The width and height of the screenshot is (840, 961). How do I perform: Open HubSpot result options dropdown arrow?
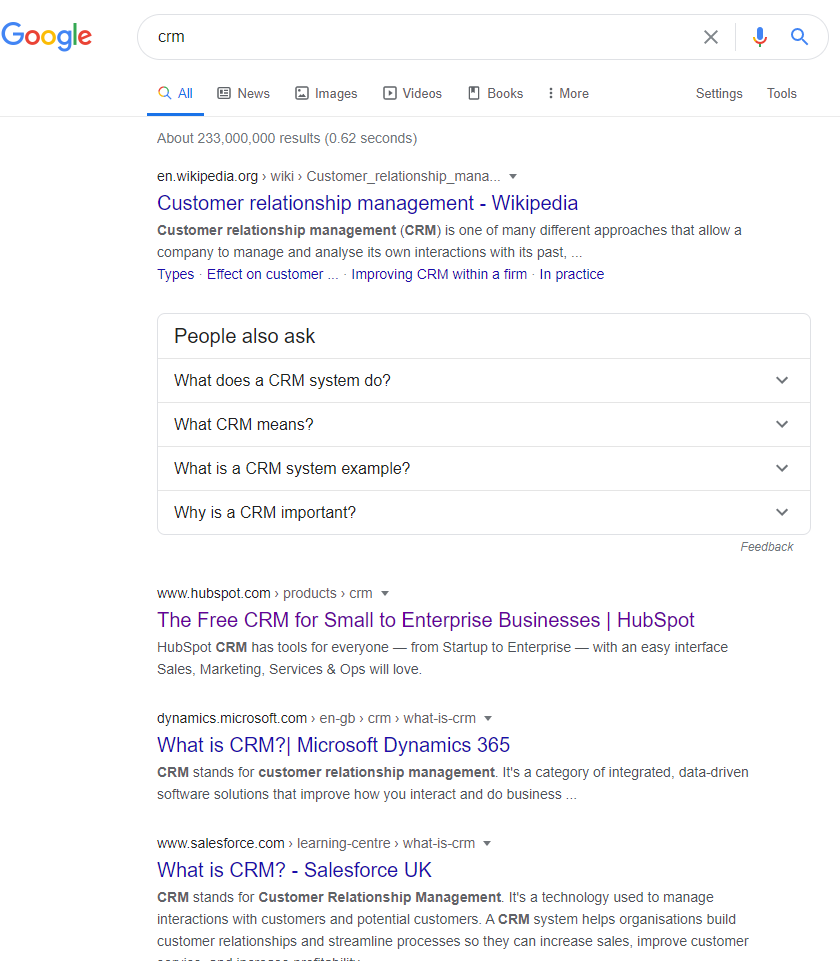click(385, 593)
